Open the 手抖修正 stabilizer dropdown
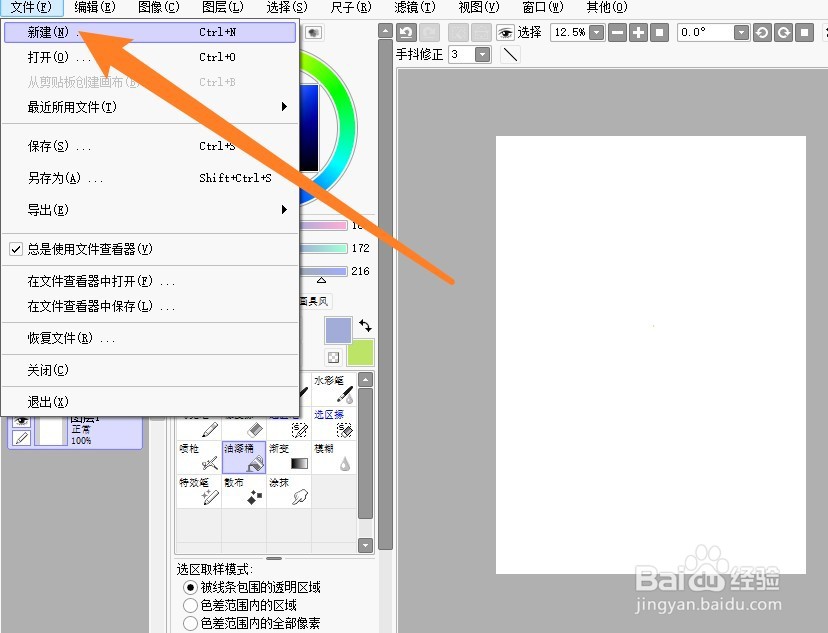Viewport: 828px width, 633px height. 482,54
